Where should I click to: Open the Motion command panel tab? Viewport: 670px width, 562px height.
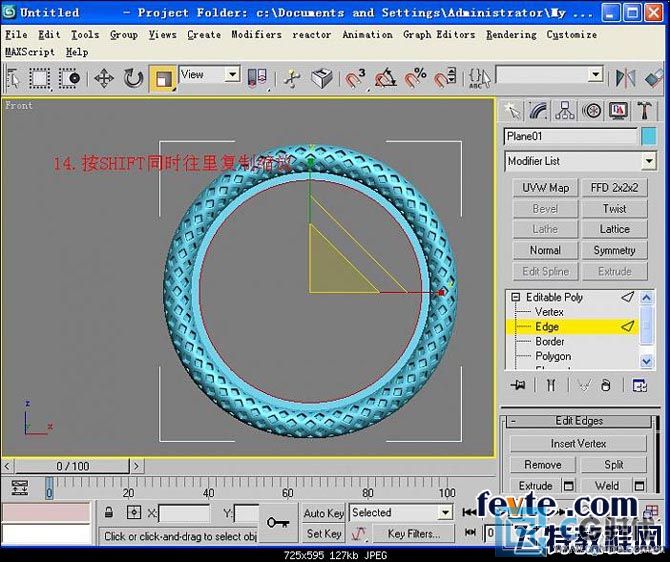point(592,111)
